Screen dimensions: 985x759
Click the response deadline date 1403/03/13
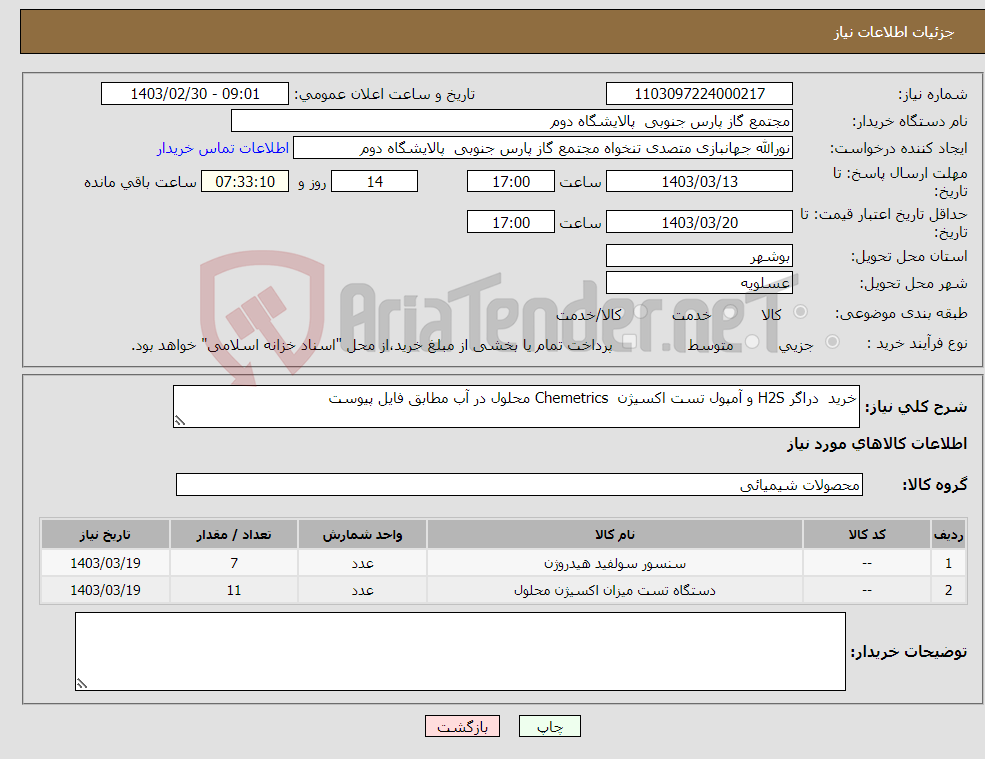coord(699,182)
